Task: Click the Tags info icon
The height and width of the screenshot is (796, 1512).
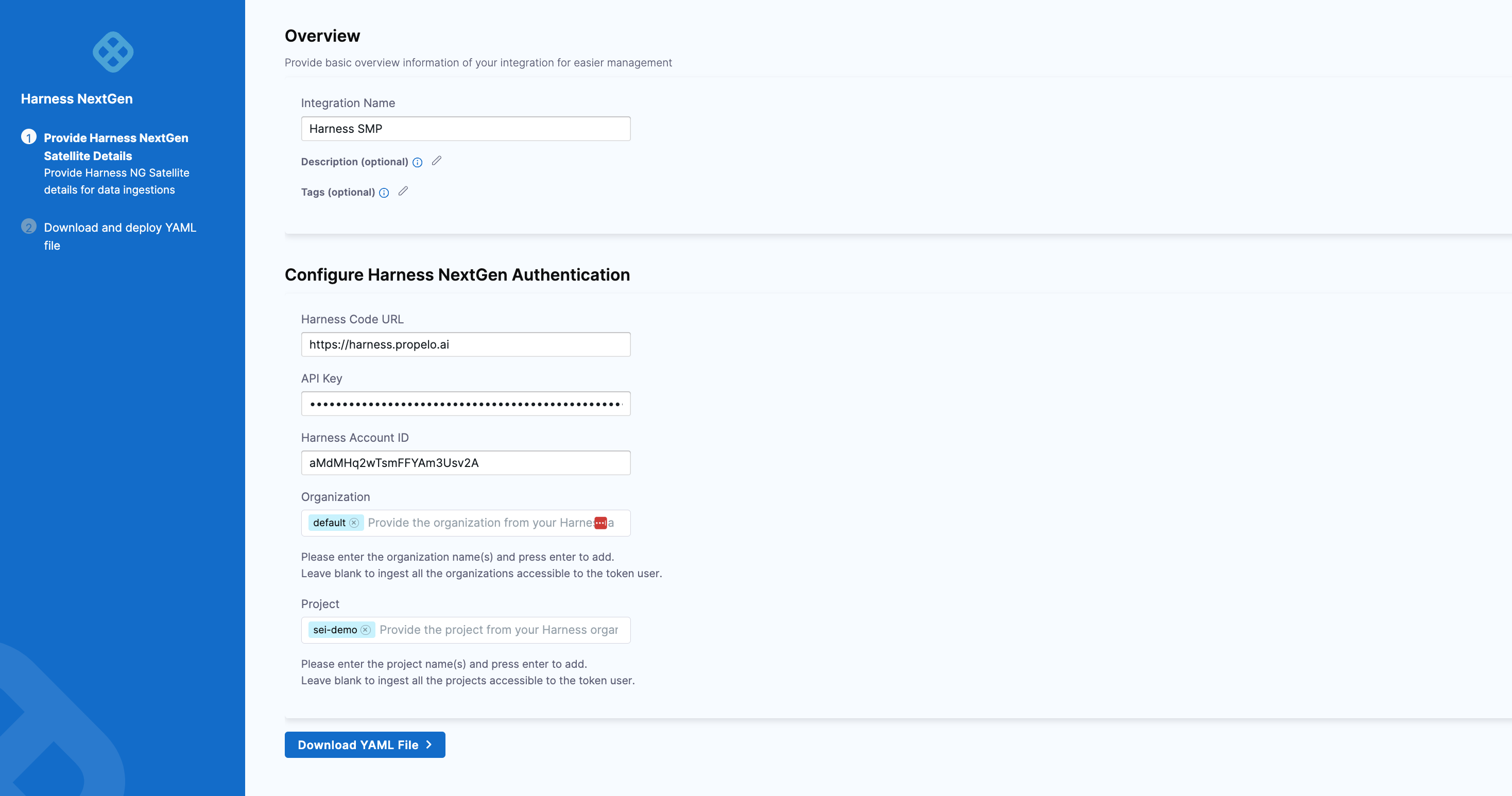Action: click(x=384, y=193)
